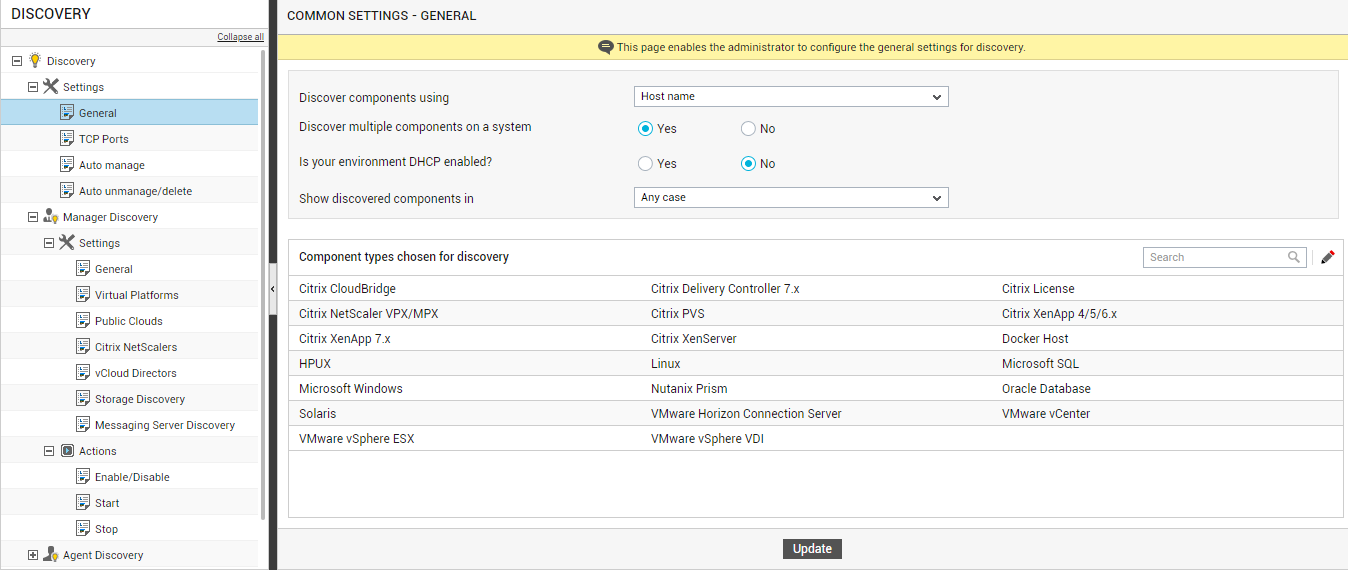Click VMware vCenter component entry

click(x=1046, y=414)
